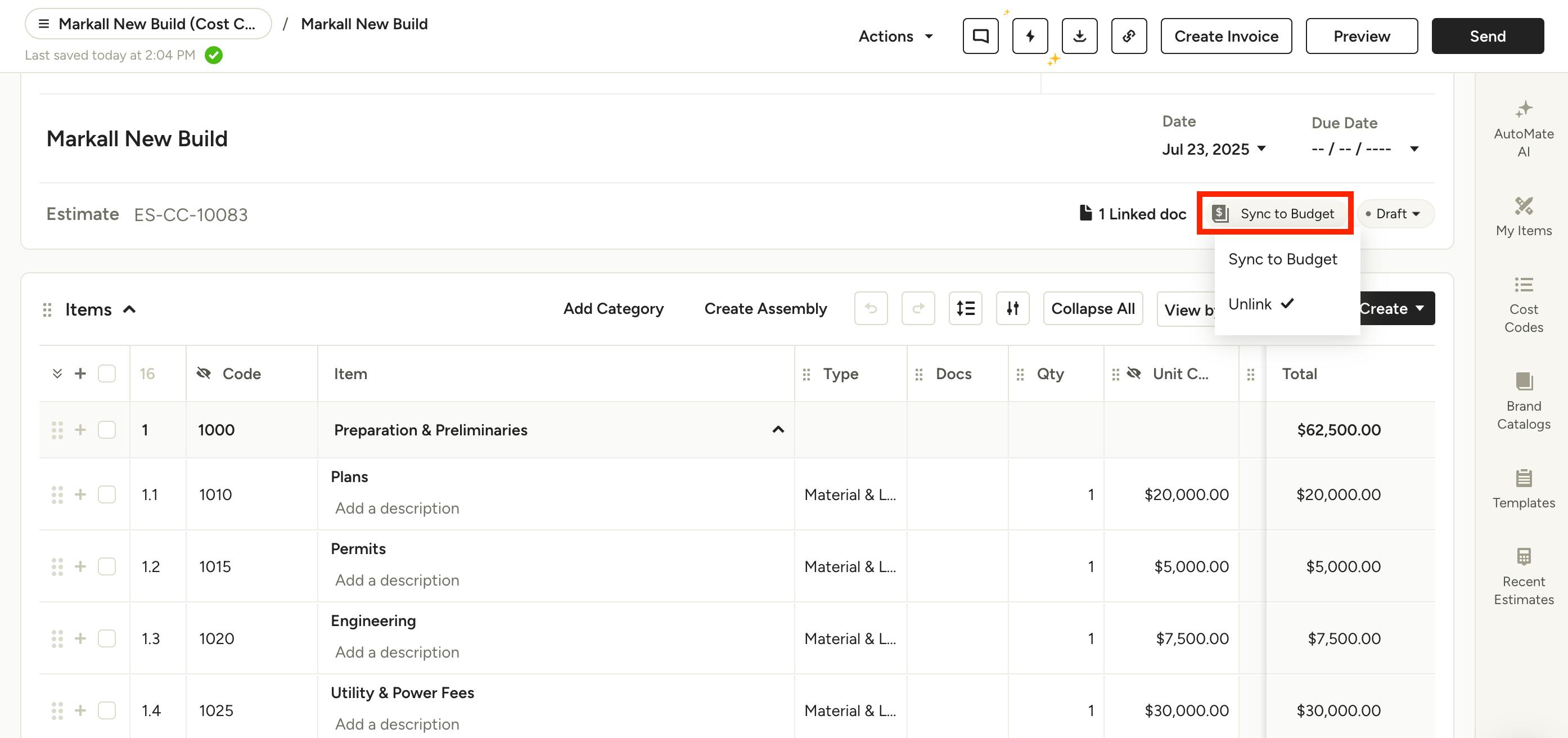The image size is (1568, 738).
Task: Click the lightning bolt automation icon
Action: (x=1030, y=36)
